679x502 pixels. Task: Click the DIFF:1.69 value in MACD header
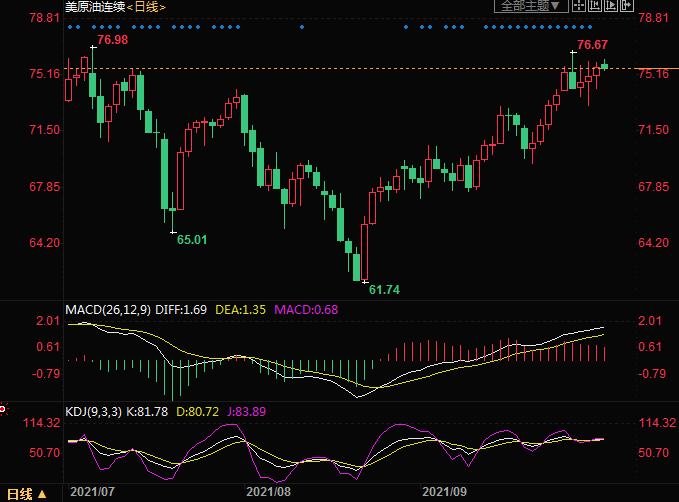coord(179,310)
